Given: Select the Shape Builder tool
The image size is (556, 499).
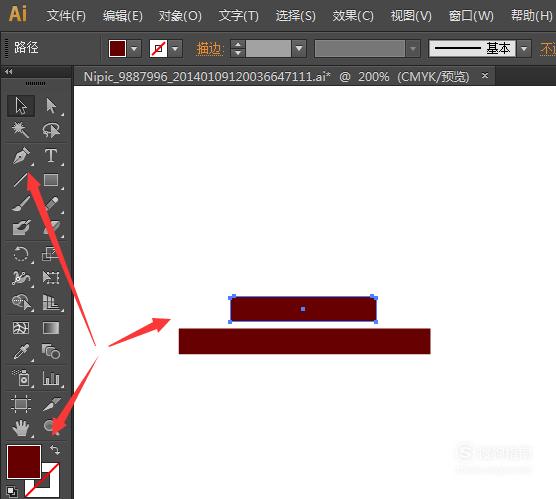Looking at the screenshot, I should point(21,302).
